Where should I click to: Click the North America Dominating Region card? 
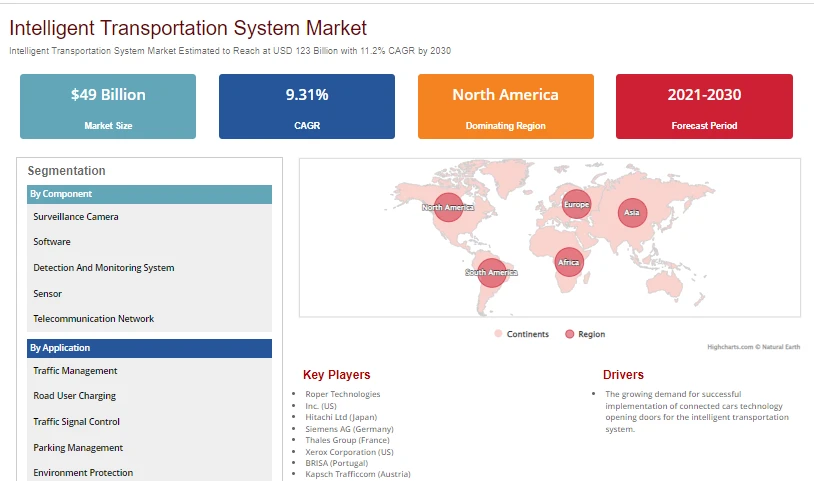505,106
